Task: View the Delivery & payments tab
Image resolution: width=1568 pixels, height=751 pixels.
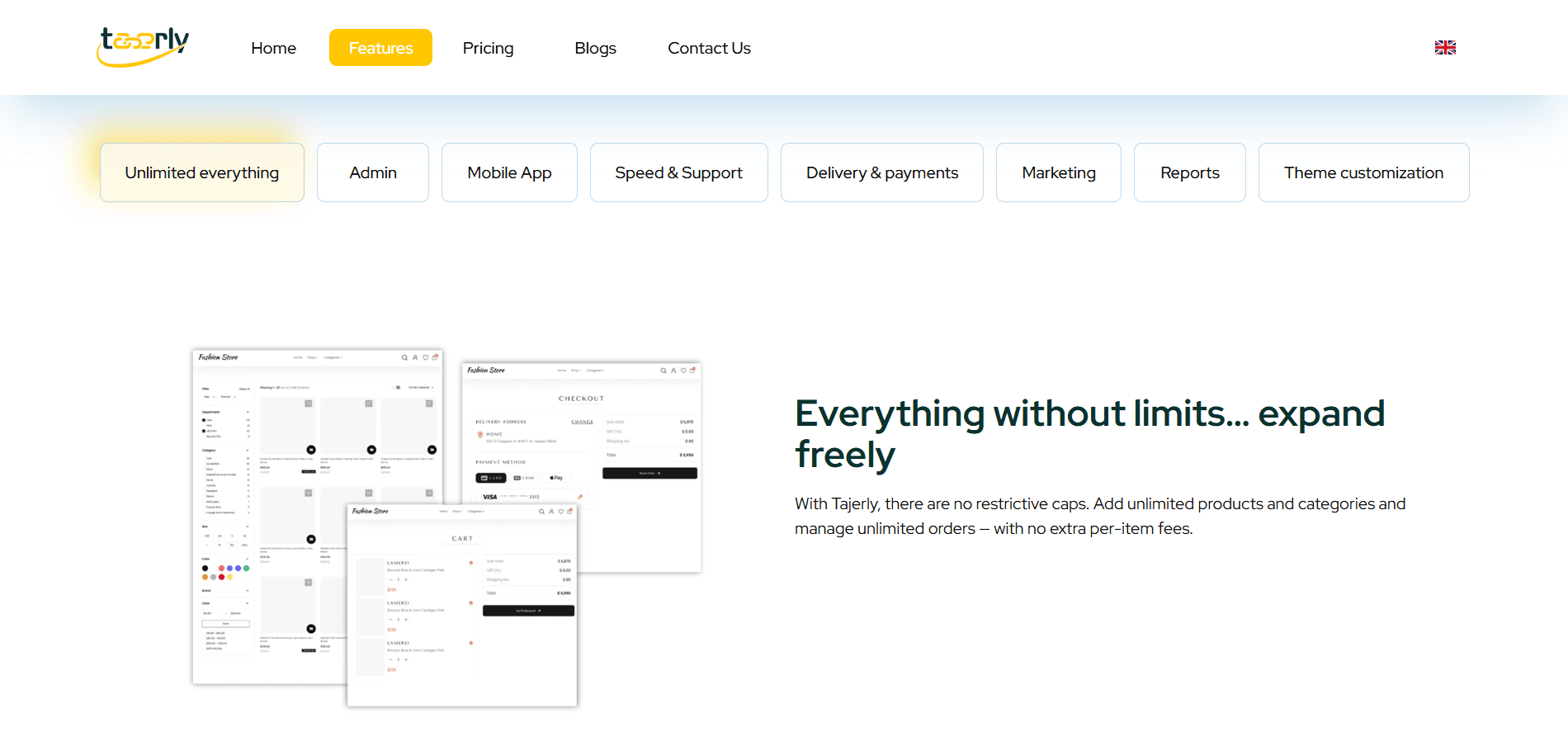Action: 881,172
